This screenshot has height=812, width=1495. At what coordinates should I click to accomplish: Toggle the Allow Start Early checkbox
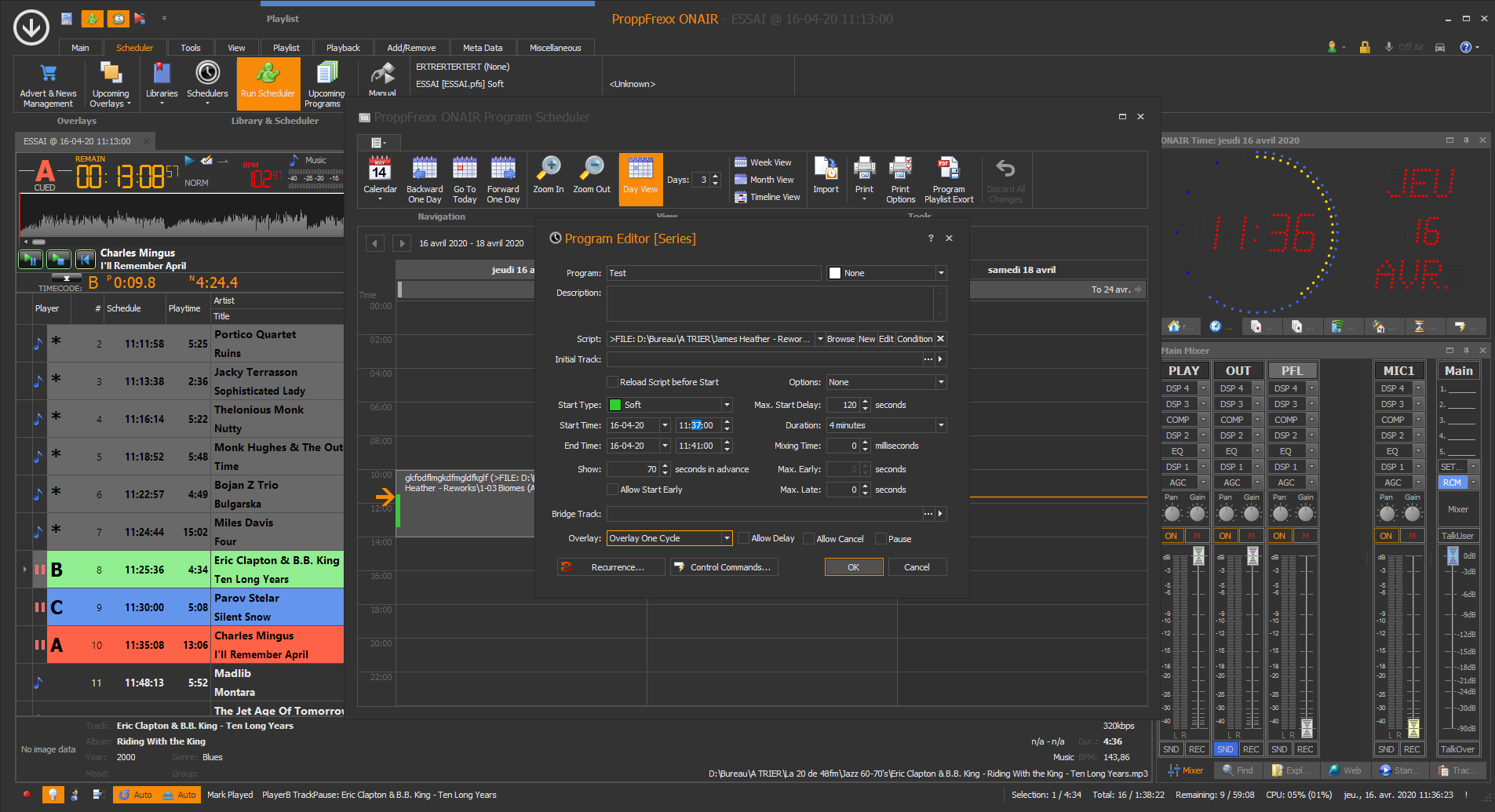point(613,490)
